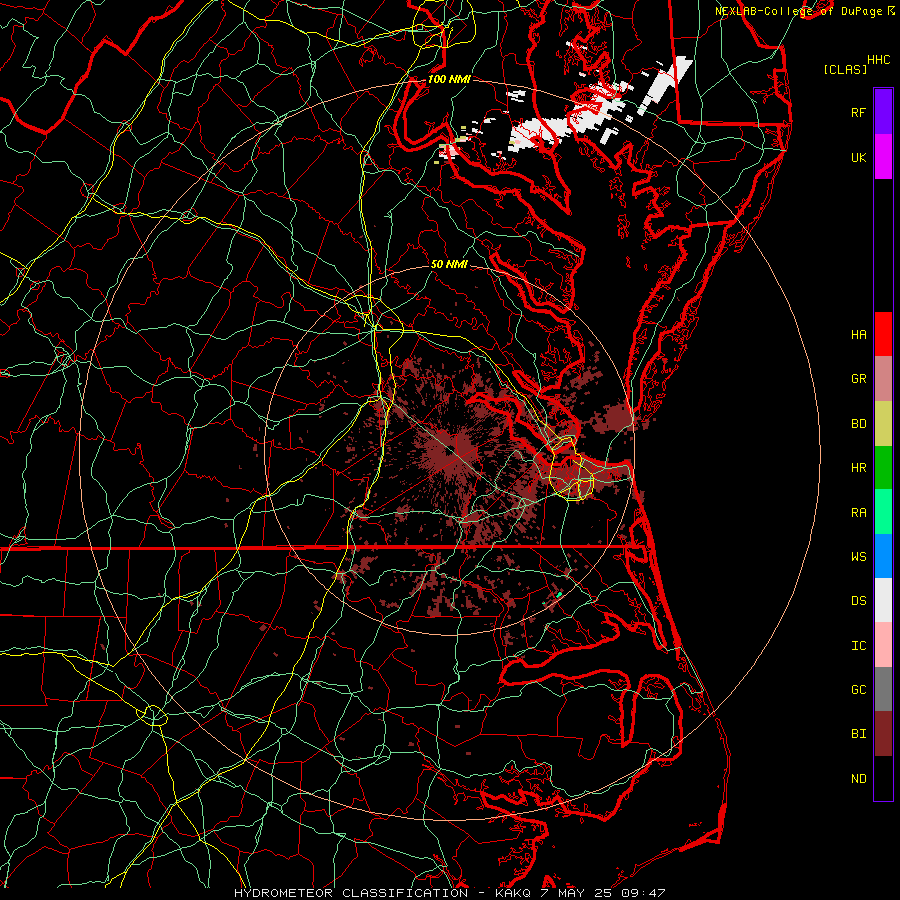900x900 pixels.
Task: Click the DS white legend color swatch
Action: pyautogui.click(x=883, y=600)
